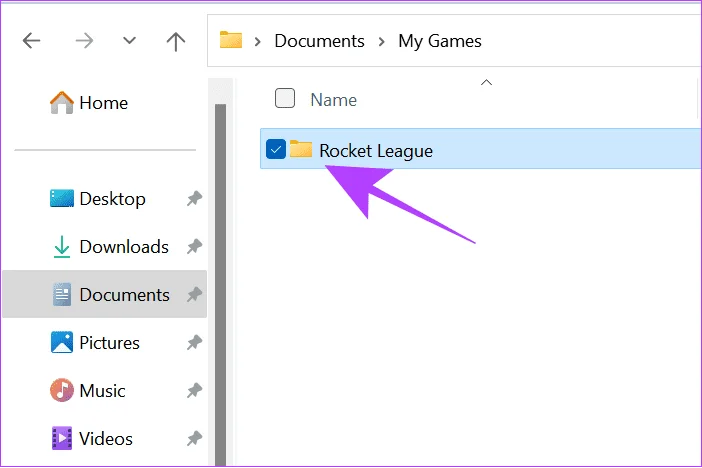
Task: Click the pin icon beside Videos
Action: pyautogui.click(x=194, y=438)
